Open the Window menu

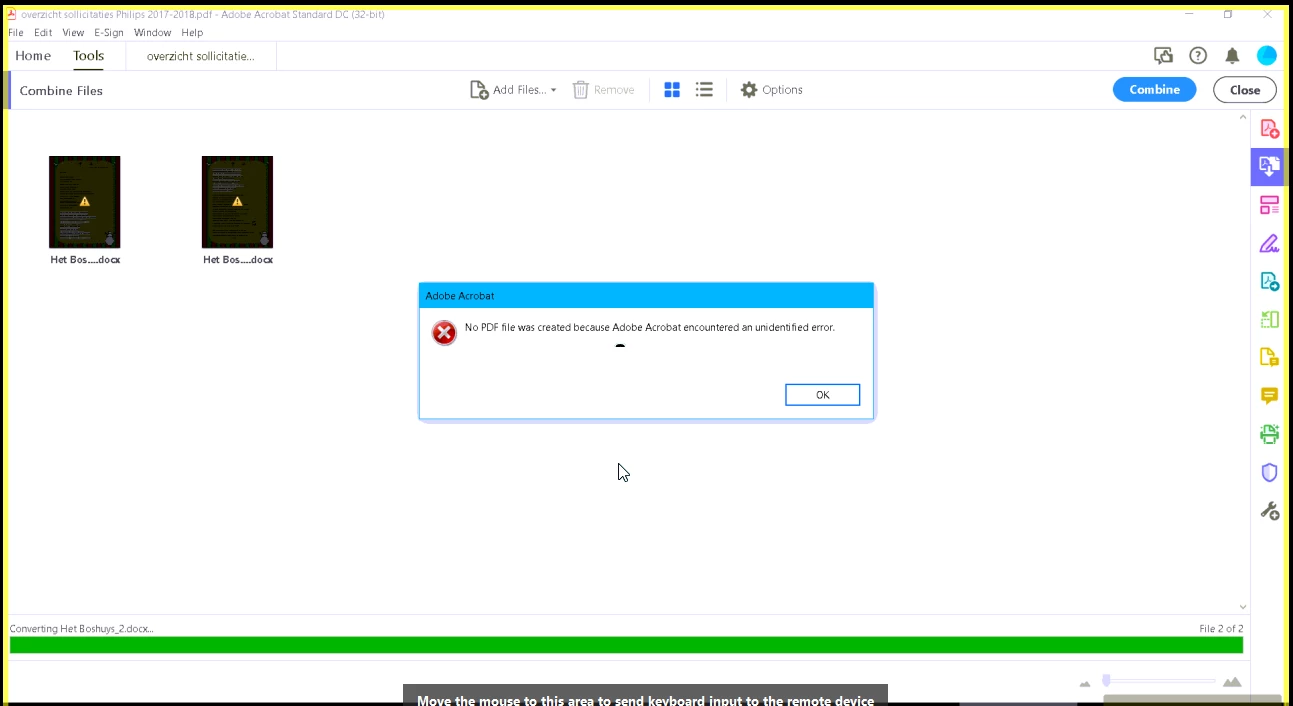(x=153, y=33)
